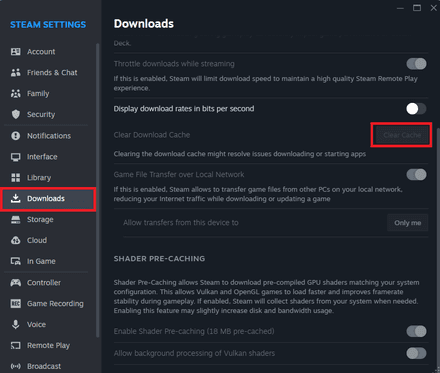Viewport: 440px width, 373px height.
Task: Click the 'STEAM SETTINGS' title text
Action: pos(48,25)
